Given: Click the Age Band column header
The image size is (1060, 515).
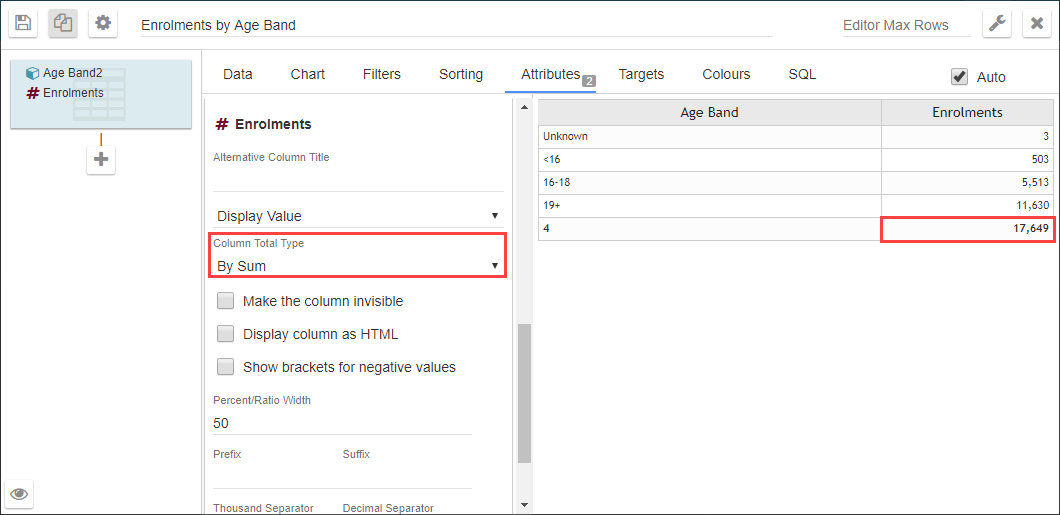Looking at the screenshot, I should coord(709,112).
